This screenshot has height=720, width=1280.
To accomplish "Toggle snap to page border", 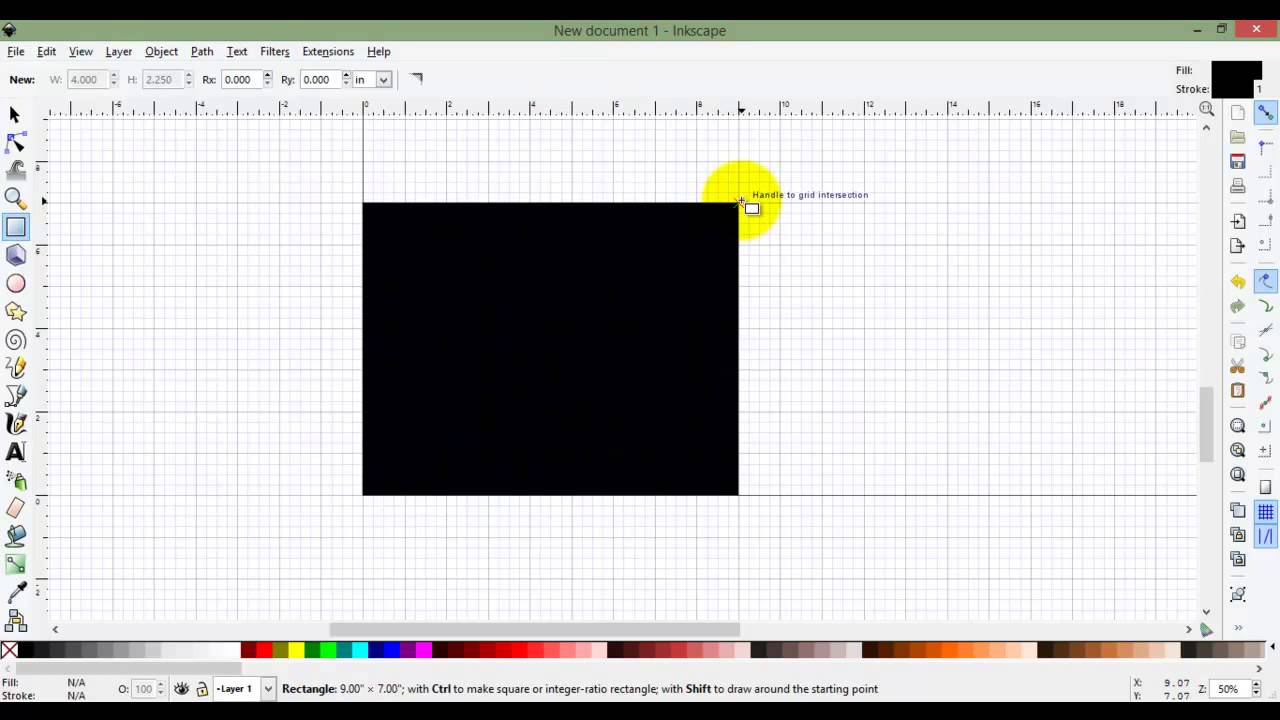I will pyautogui.click(x=1265, y=487).
